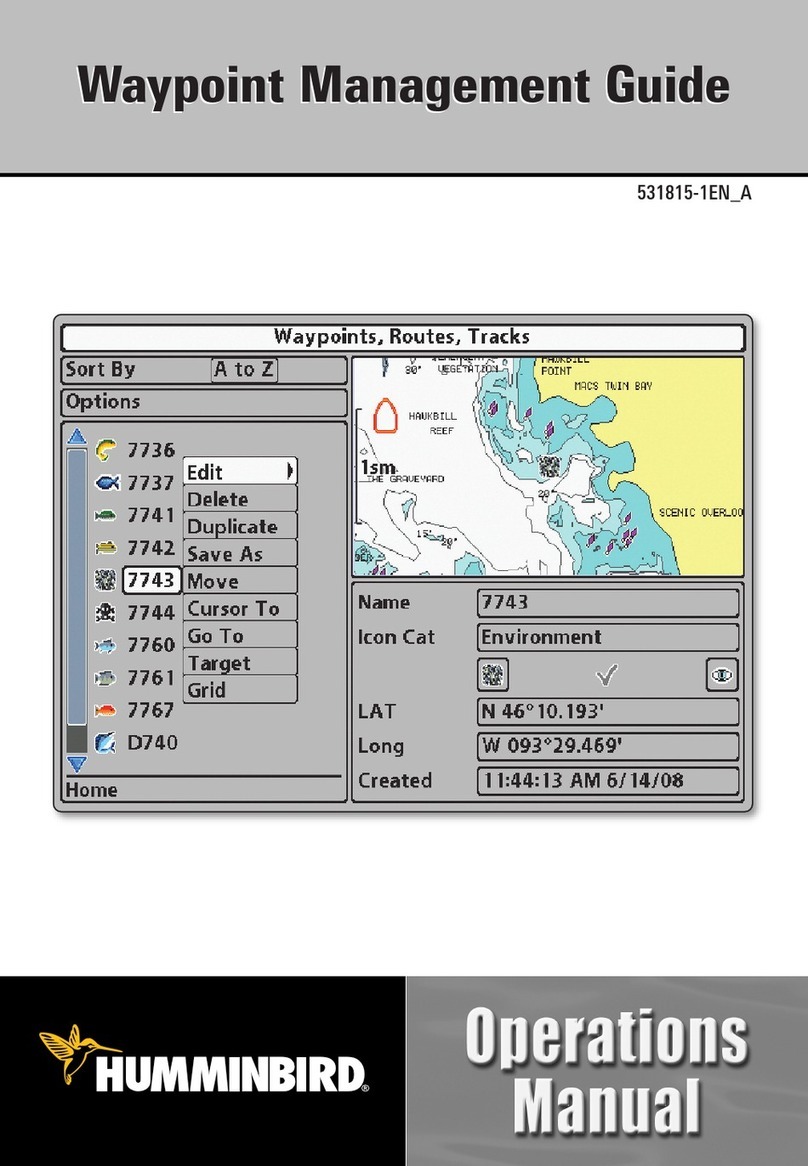
Task: Click the Sort By label
Action: pyautogui.click(x=100, y=370)
